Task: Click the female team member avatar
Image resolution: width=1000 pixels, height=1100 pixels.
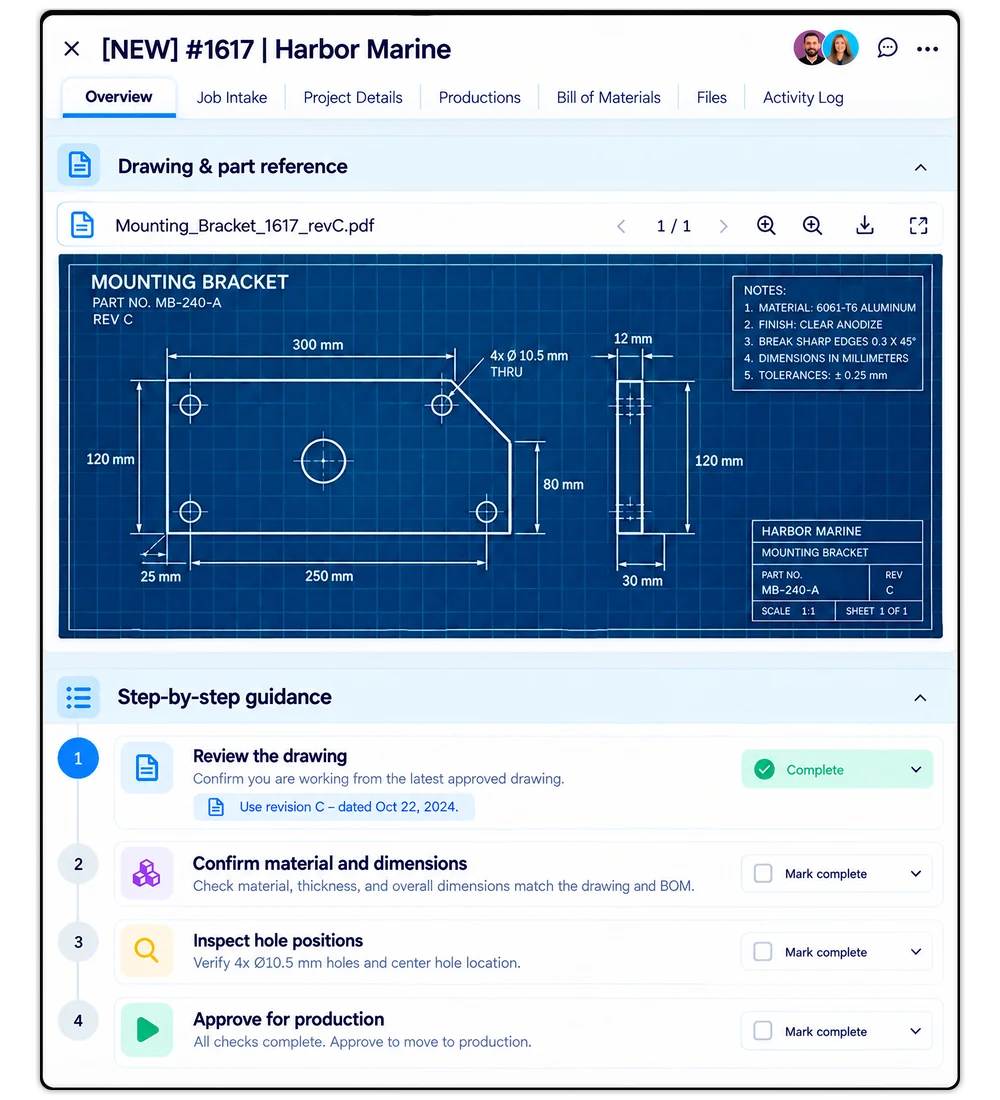Action: tap(841, 48)
